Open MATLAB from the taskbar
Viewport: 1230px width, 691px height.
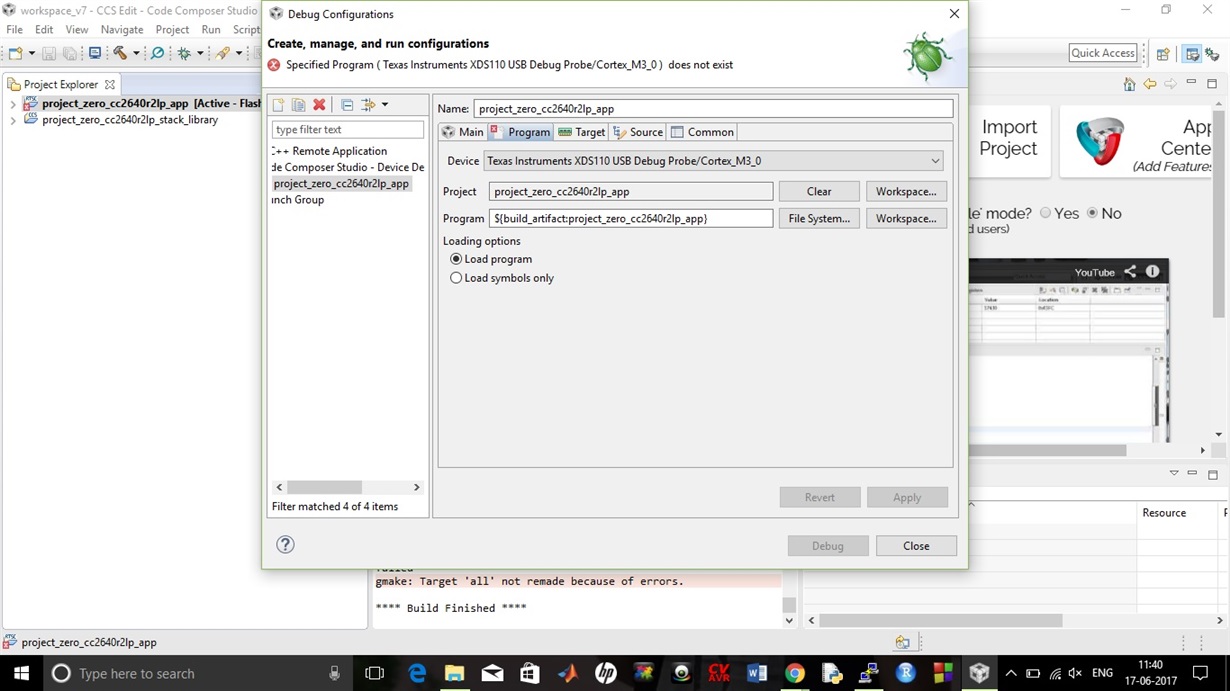point(568,673)
